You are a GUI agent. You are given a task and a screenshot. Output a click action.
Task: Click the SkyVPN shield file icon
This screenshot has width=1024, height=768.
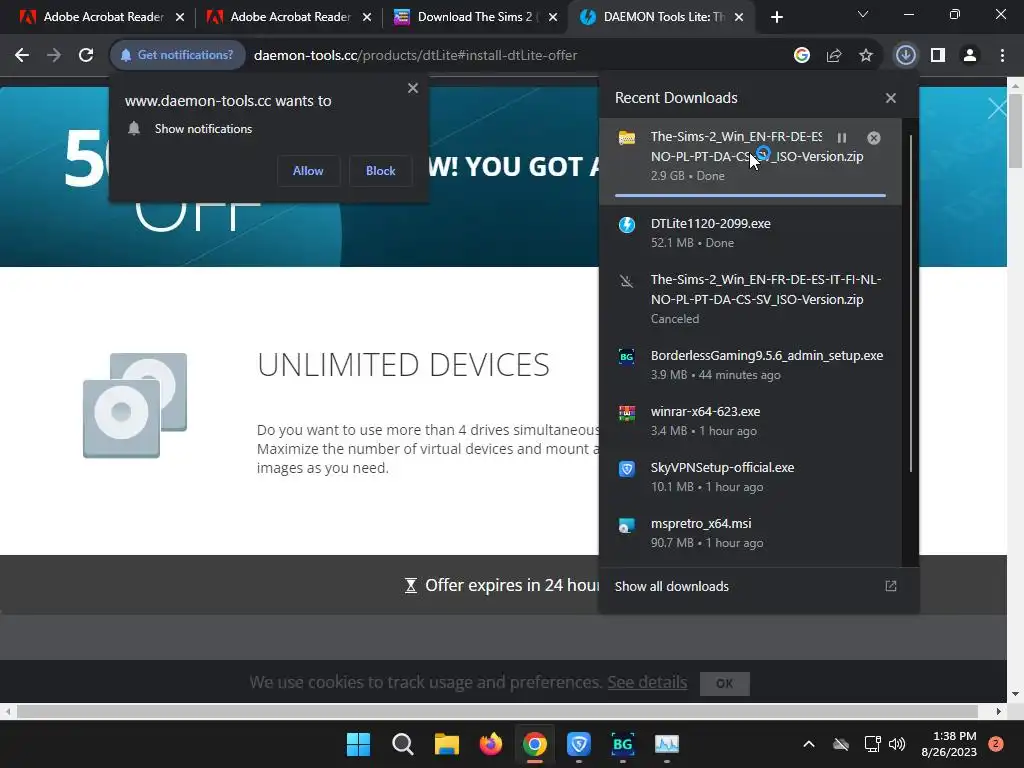pyautogui.click(x=627, y=469)
